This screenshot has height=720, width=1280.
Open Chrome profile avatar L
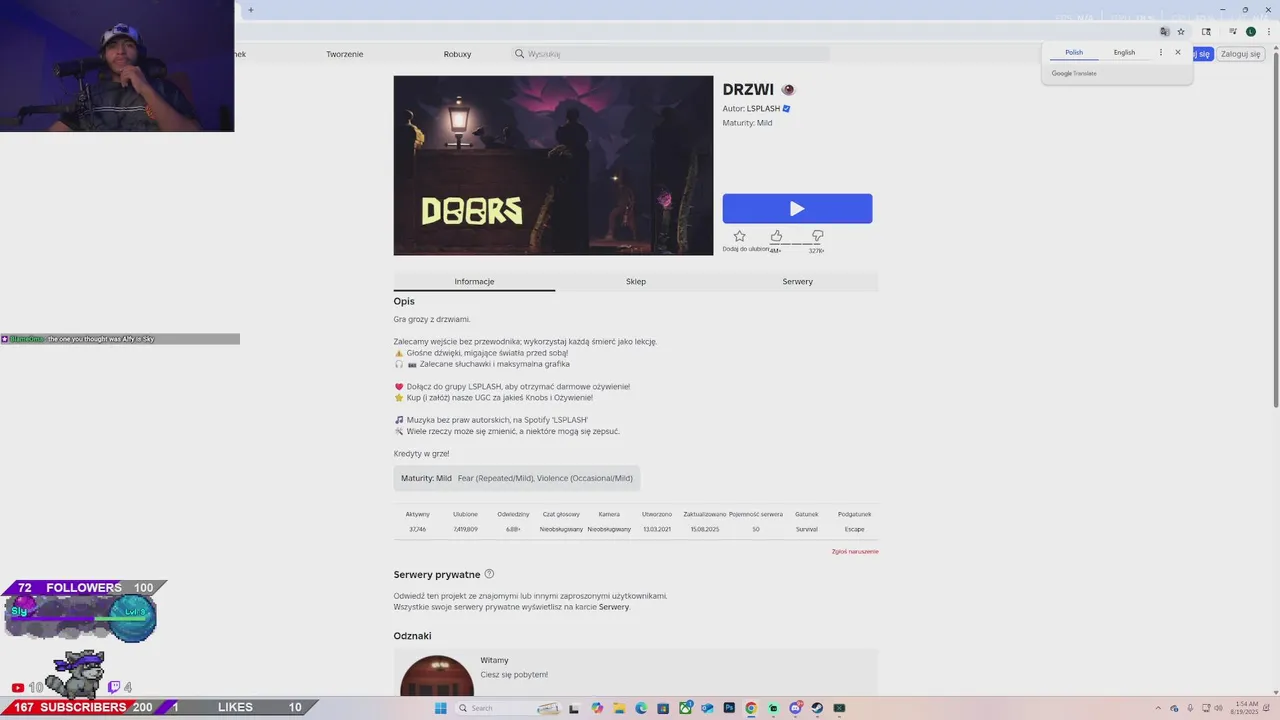pyautogui.click(x=1250, y=32)
